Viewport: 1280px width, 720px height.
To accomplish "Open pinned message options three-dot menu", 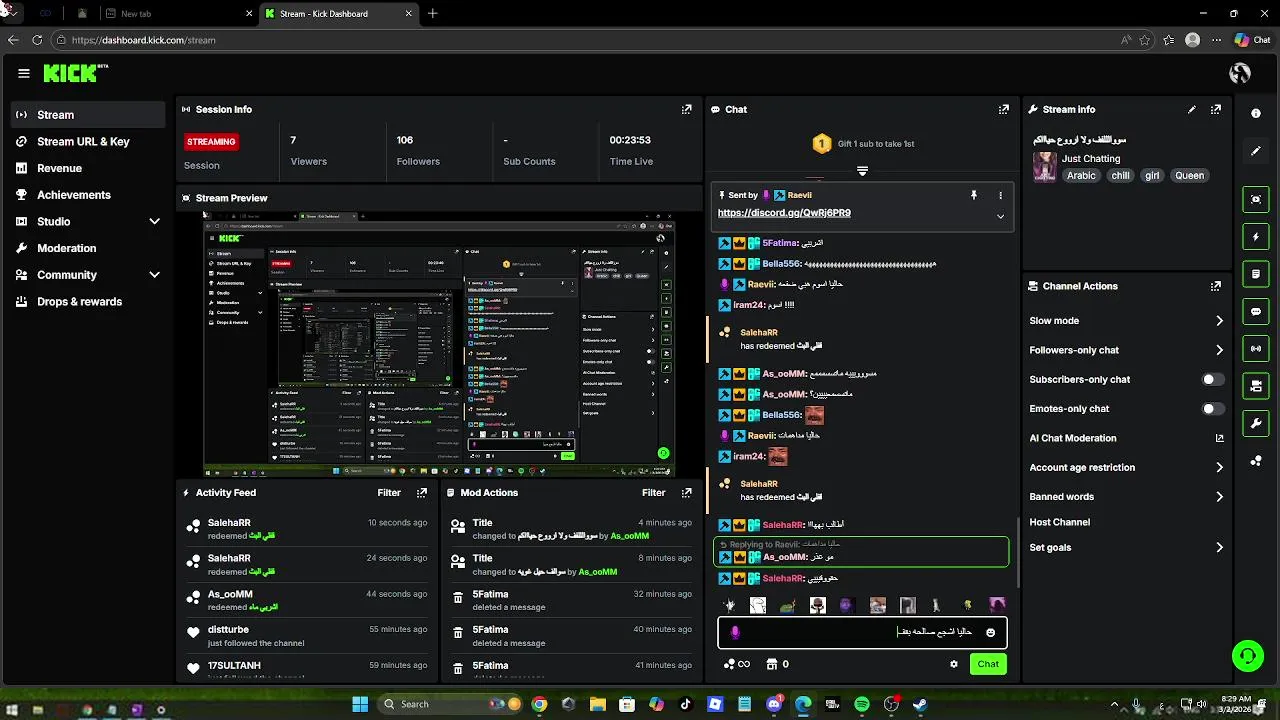I will point(1000,195).
